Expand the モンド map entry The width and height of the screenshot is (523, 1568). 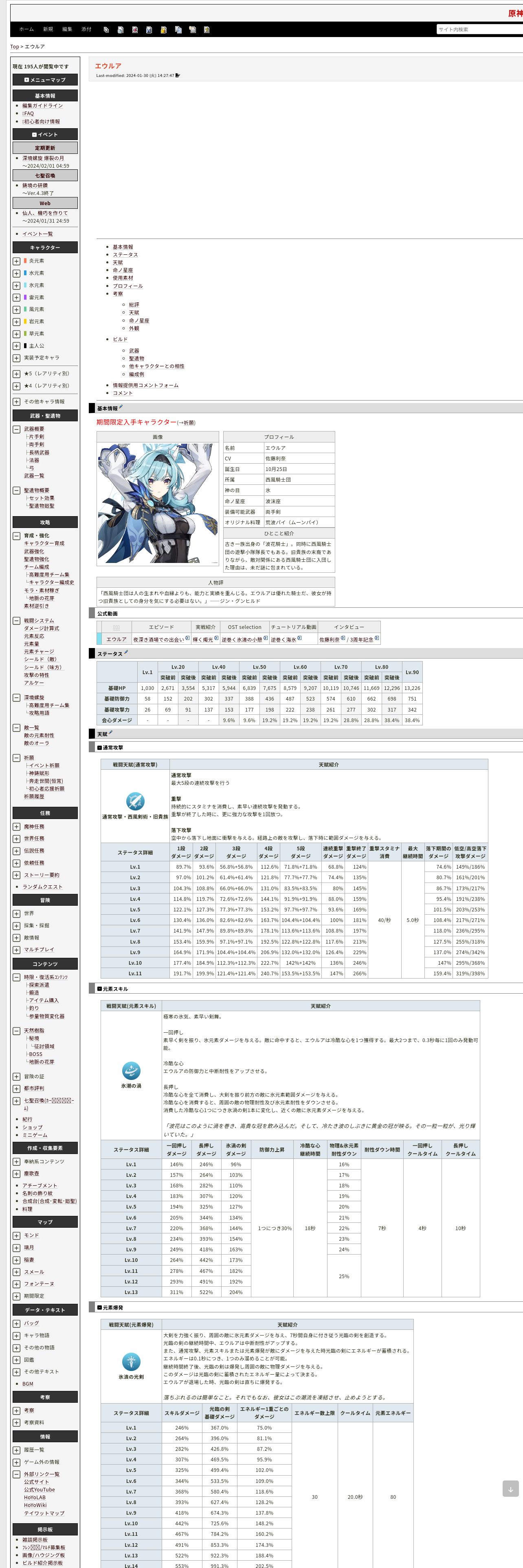pos(16,1235)
